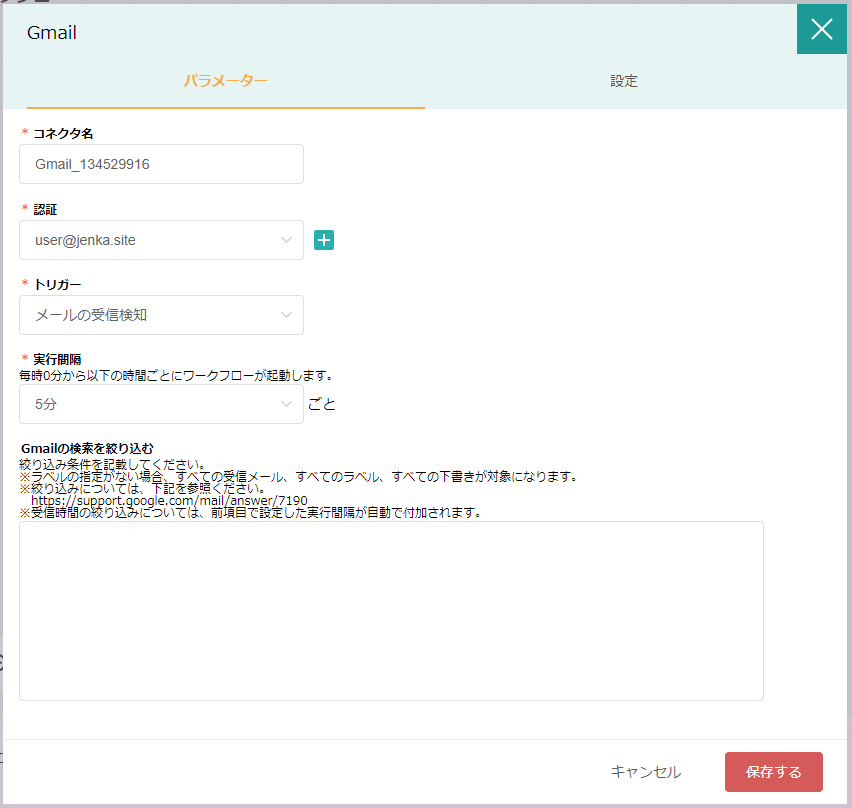
Task: Save with the 保存する button
Action: pos(773,772)
